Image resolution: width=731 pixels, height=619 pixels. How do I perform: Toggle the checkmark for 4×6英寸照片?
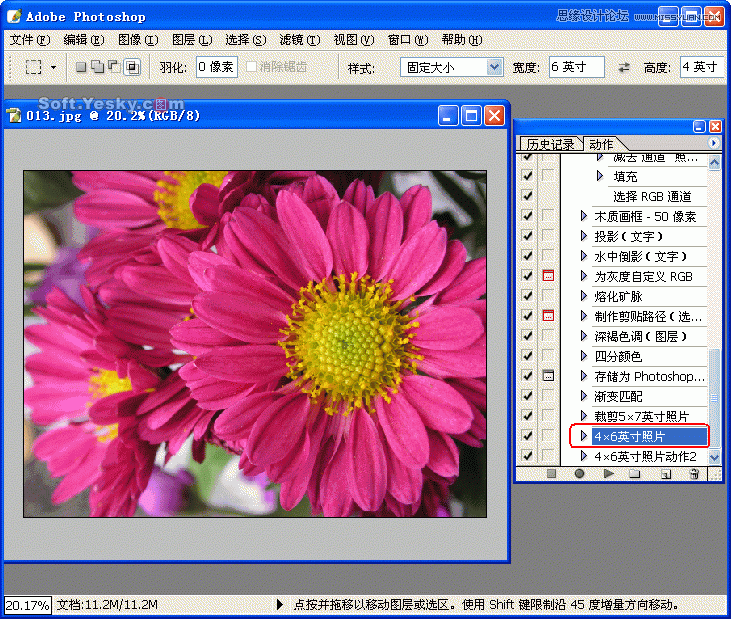pos(528,436)
